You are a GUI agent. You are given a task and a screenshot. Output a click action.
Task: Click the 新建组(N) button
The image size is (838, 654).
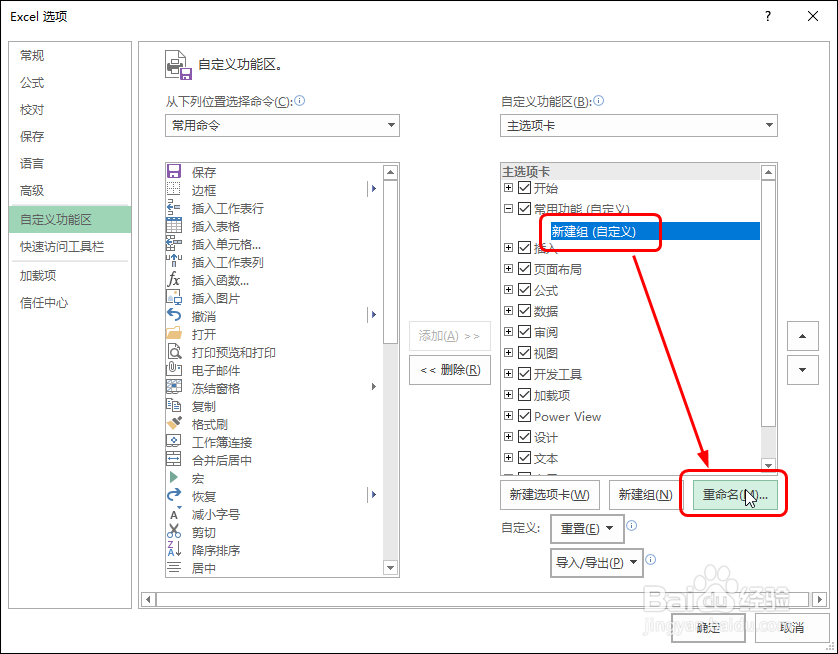coord(646,495)
